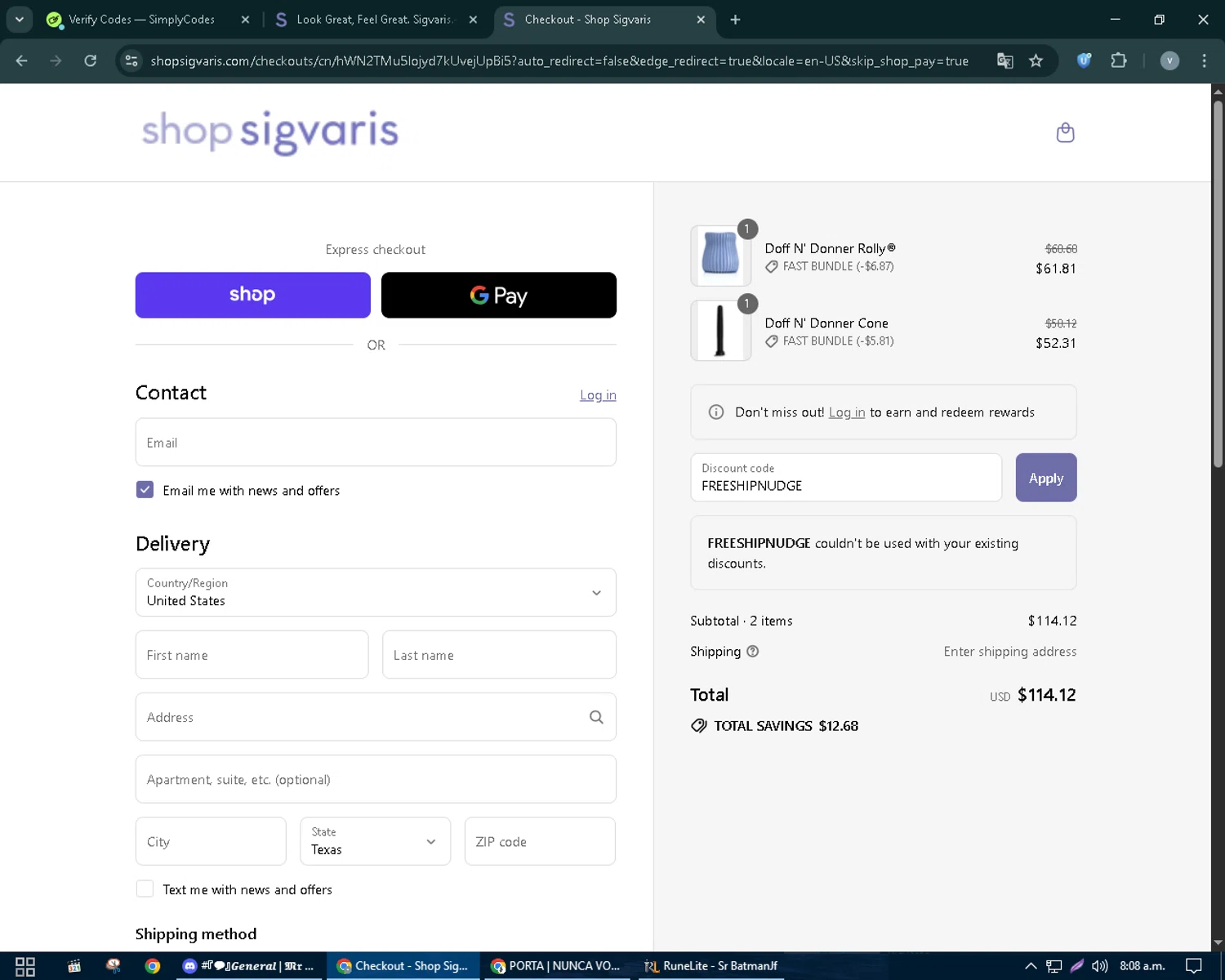The height and width of the screenshot is (980, 1225).
Task: Select the Checkout - Shop Sigvaris tab
Action: coord(604,20)
